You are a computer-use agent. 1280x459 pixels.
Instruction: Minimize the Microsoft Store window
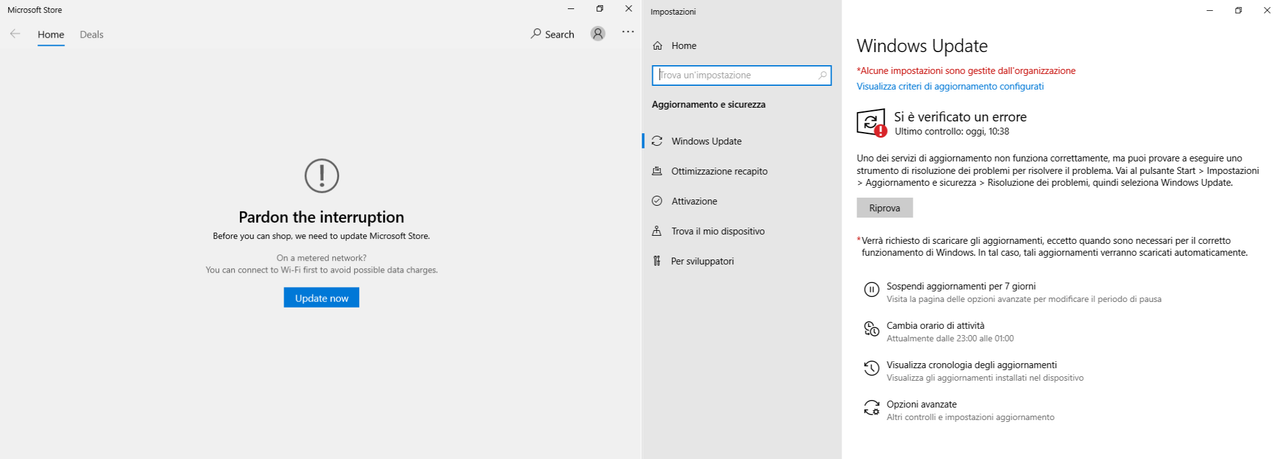pyautogui.click(x=572, y=9)
